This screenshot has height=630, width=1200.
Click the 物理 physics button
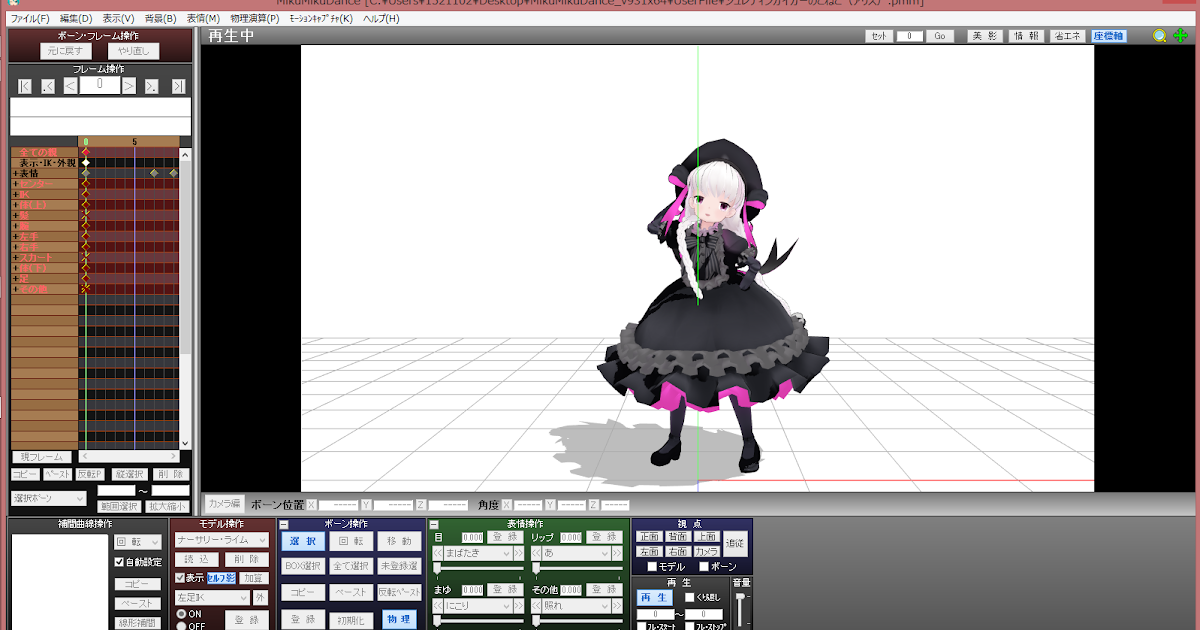(x=400, y=619)
